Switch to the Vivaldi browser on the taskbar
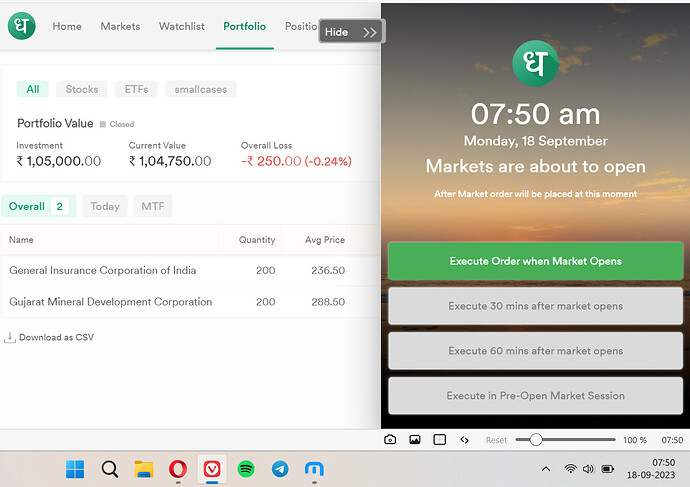690x487 pixels. pos(212,469)
